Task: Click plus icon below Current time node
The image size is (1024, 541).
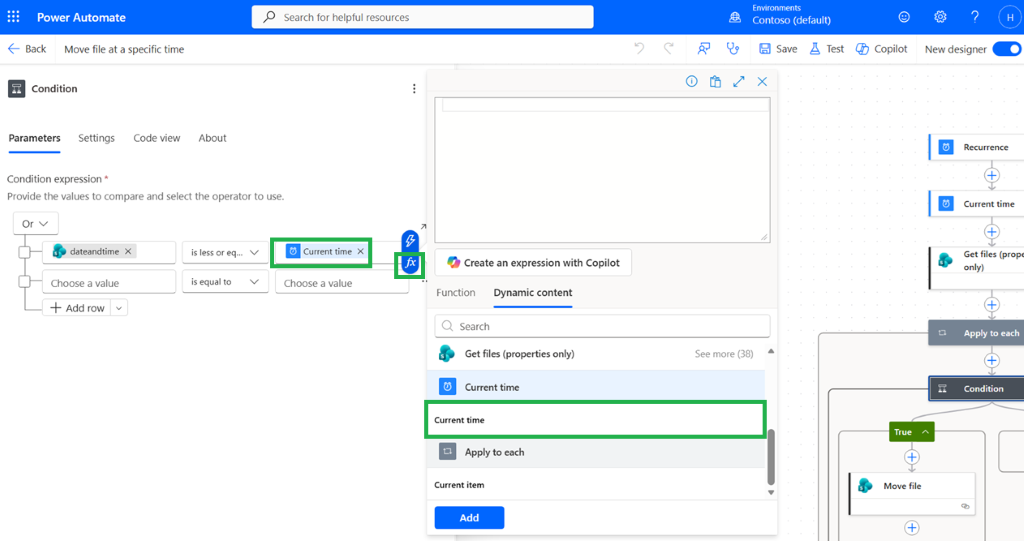Action: pyautogui.click(x=992, y=232)
